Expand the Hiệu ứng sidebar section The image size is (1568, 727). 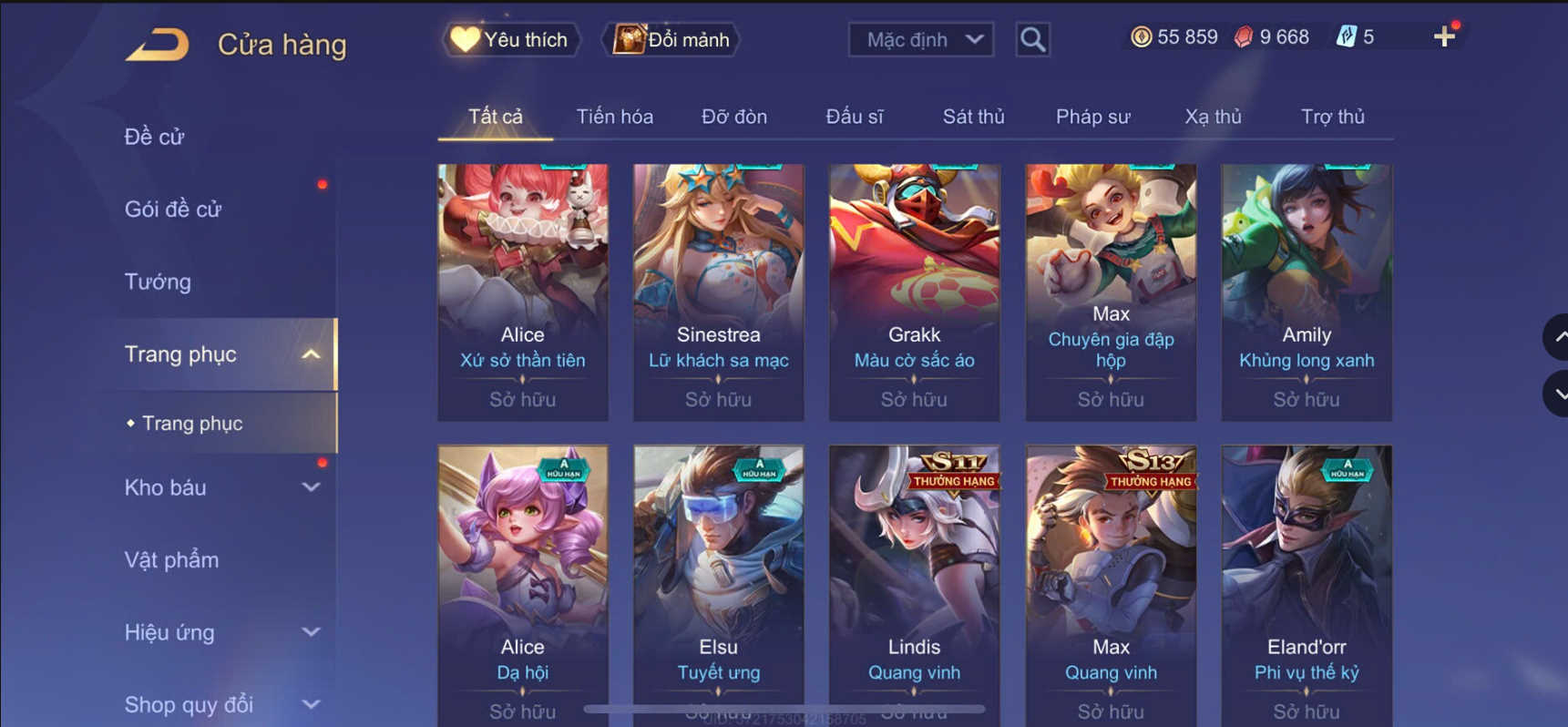(311, 632)
